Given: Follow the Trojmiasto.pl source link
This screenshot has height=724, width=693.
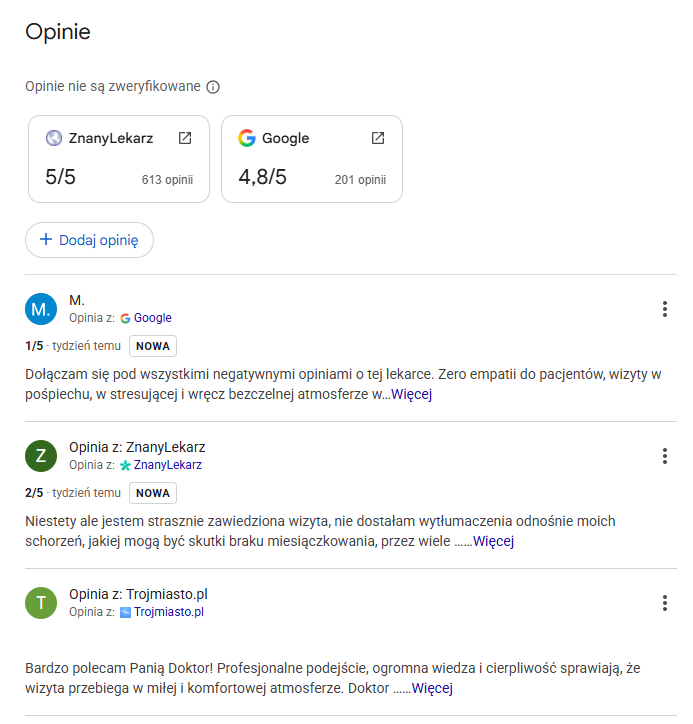Looking at the screenshot, I should (169, 612).
